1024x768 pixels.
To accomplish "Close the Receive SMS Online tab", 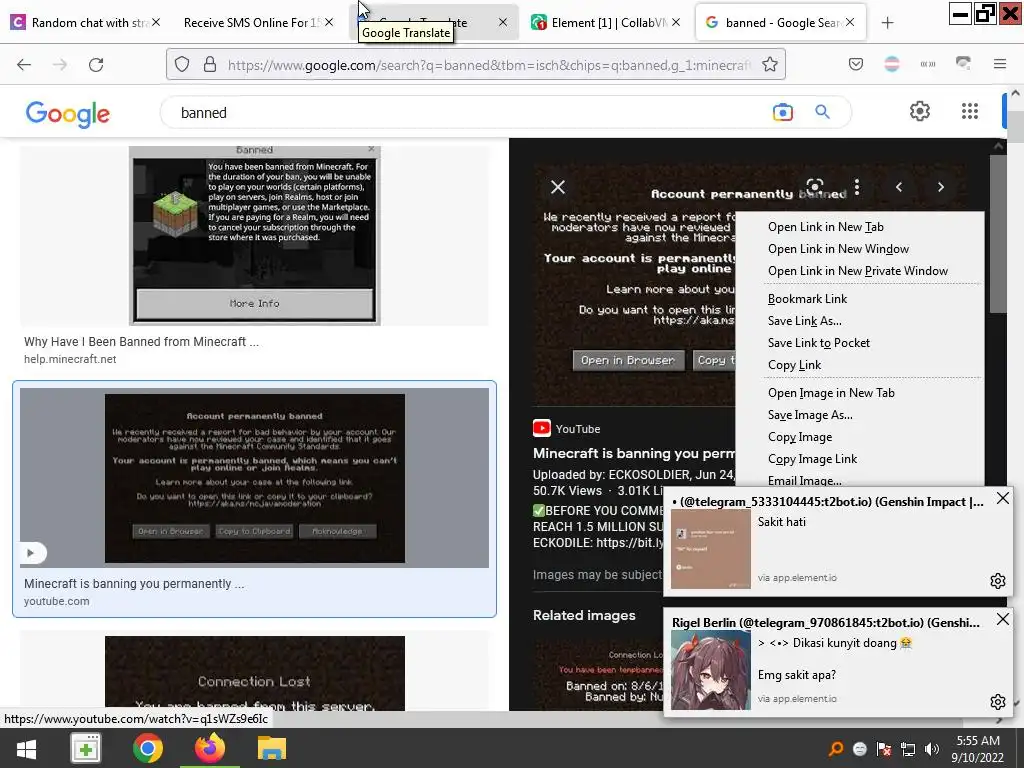I will (329, 22).
